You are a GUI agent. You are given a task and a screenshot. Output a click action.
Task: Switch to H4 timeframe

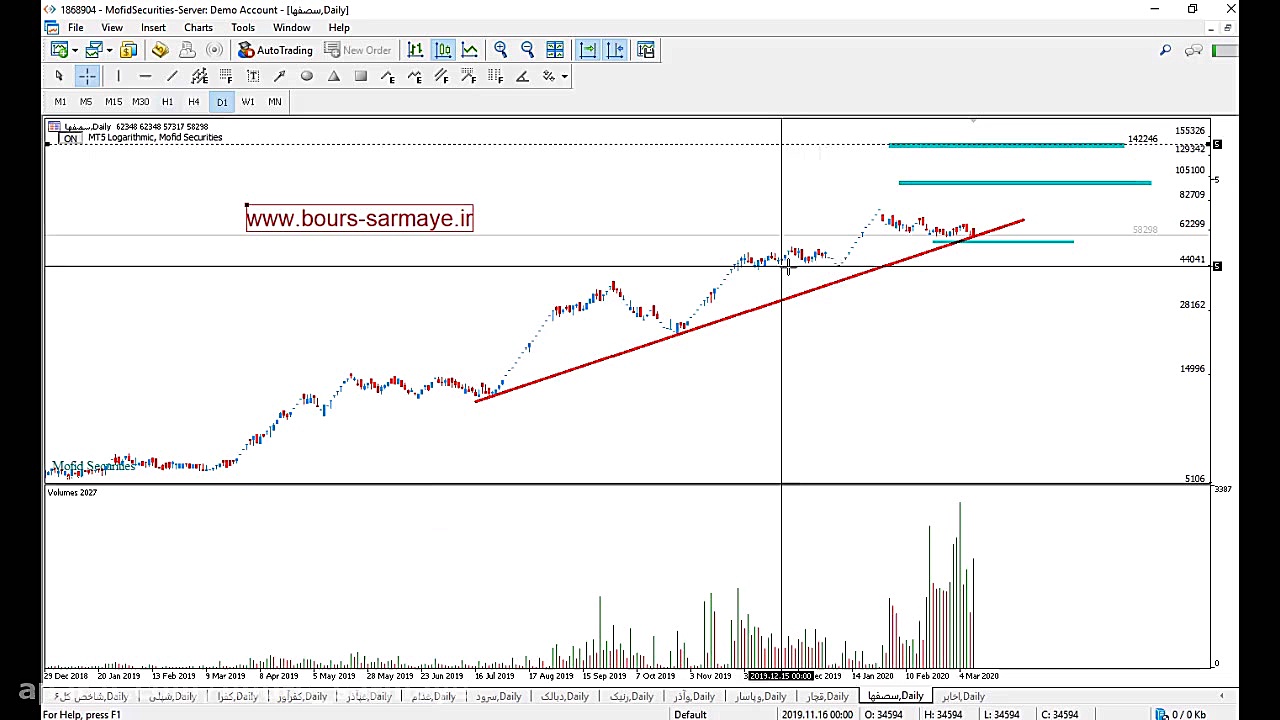coord(194,102)
